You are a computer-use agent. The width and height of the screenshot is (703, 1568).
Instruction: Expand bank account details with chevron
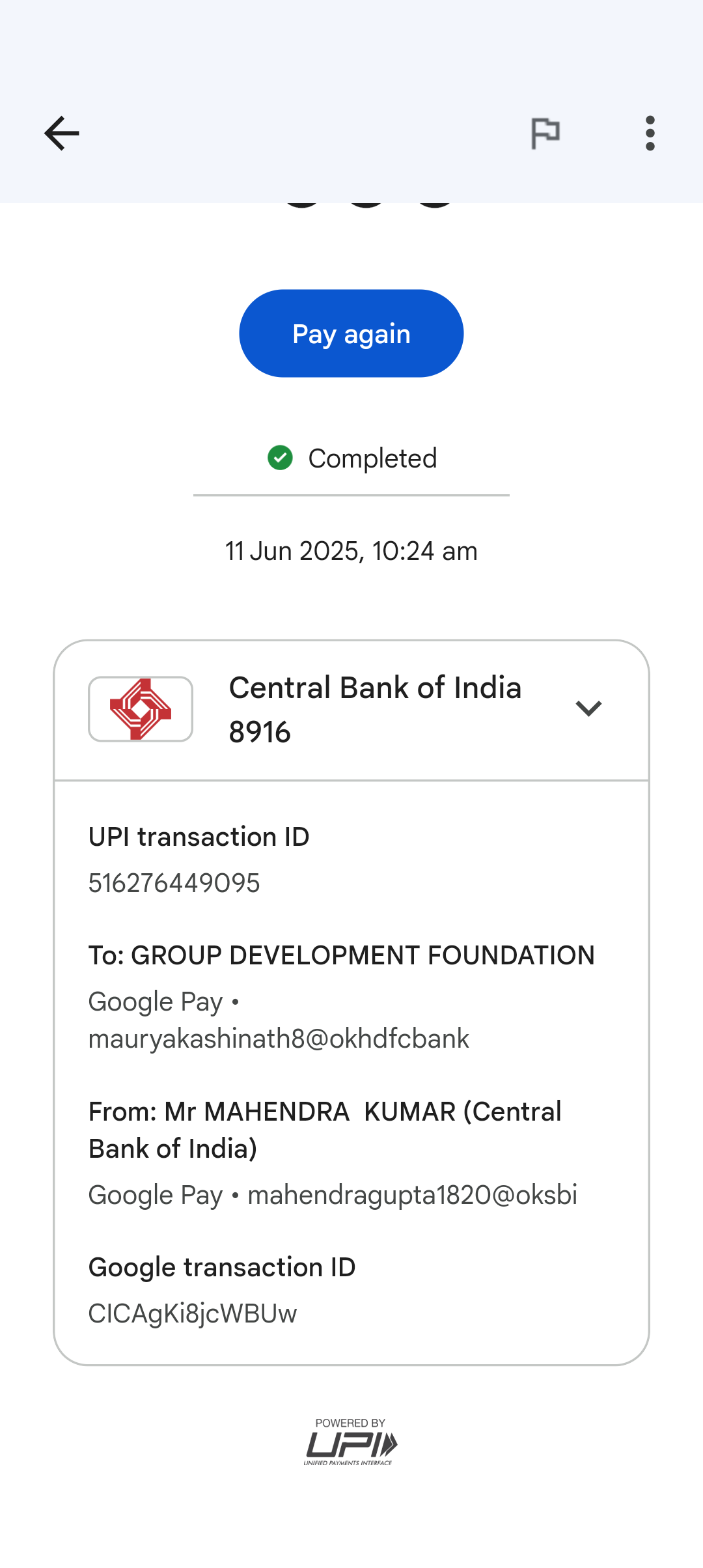click(x=588, y=708)
